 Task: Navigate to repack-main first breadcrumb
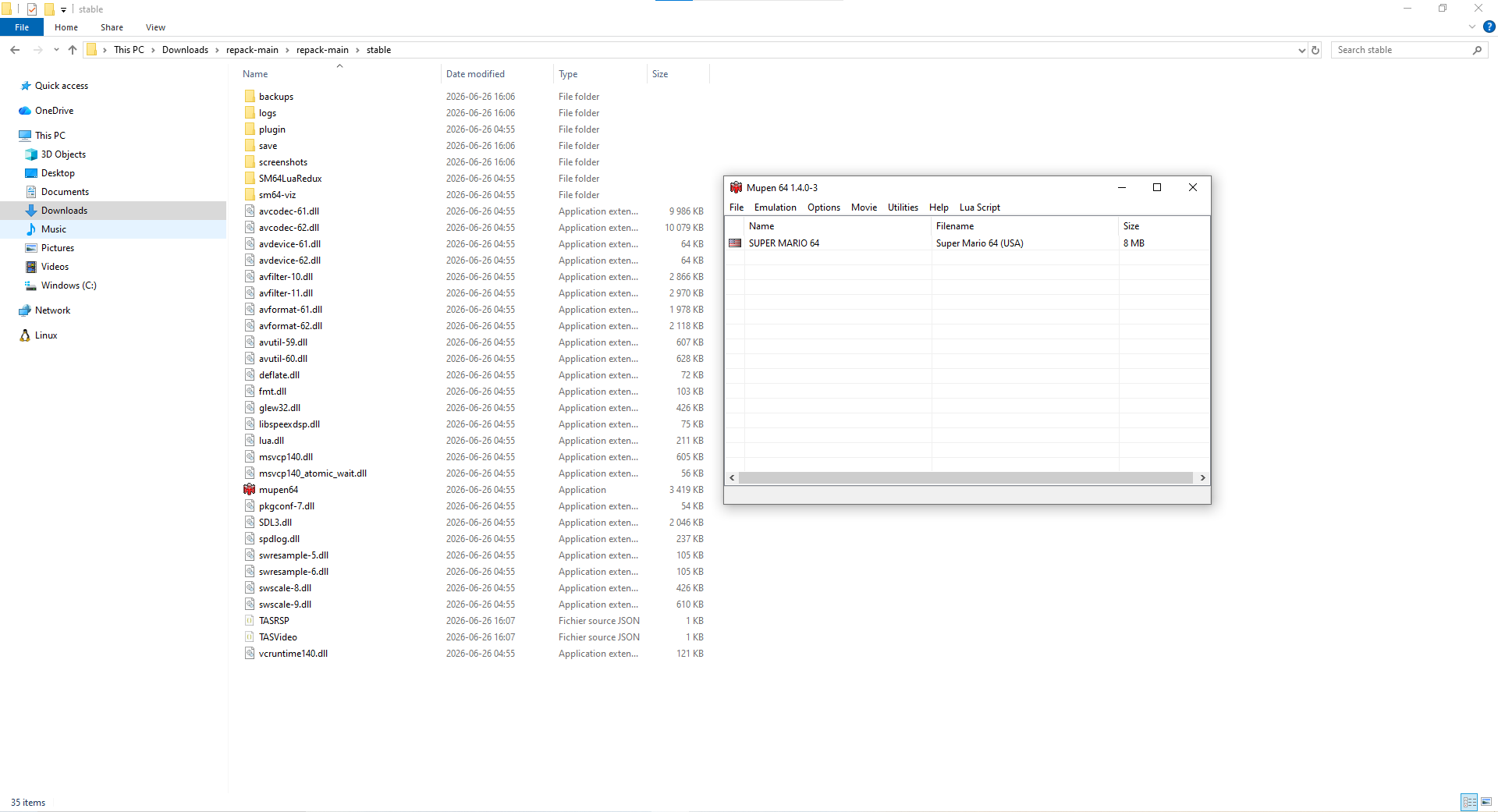tap(252, 50)
